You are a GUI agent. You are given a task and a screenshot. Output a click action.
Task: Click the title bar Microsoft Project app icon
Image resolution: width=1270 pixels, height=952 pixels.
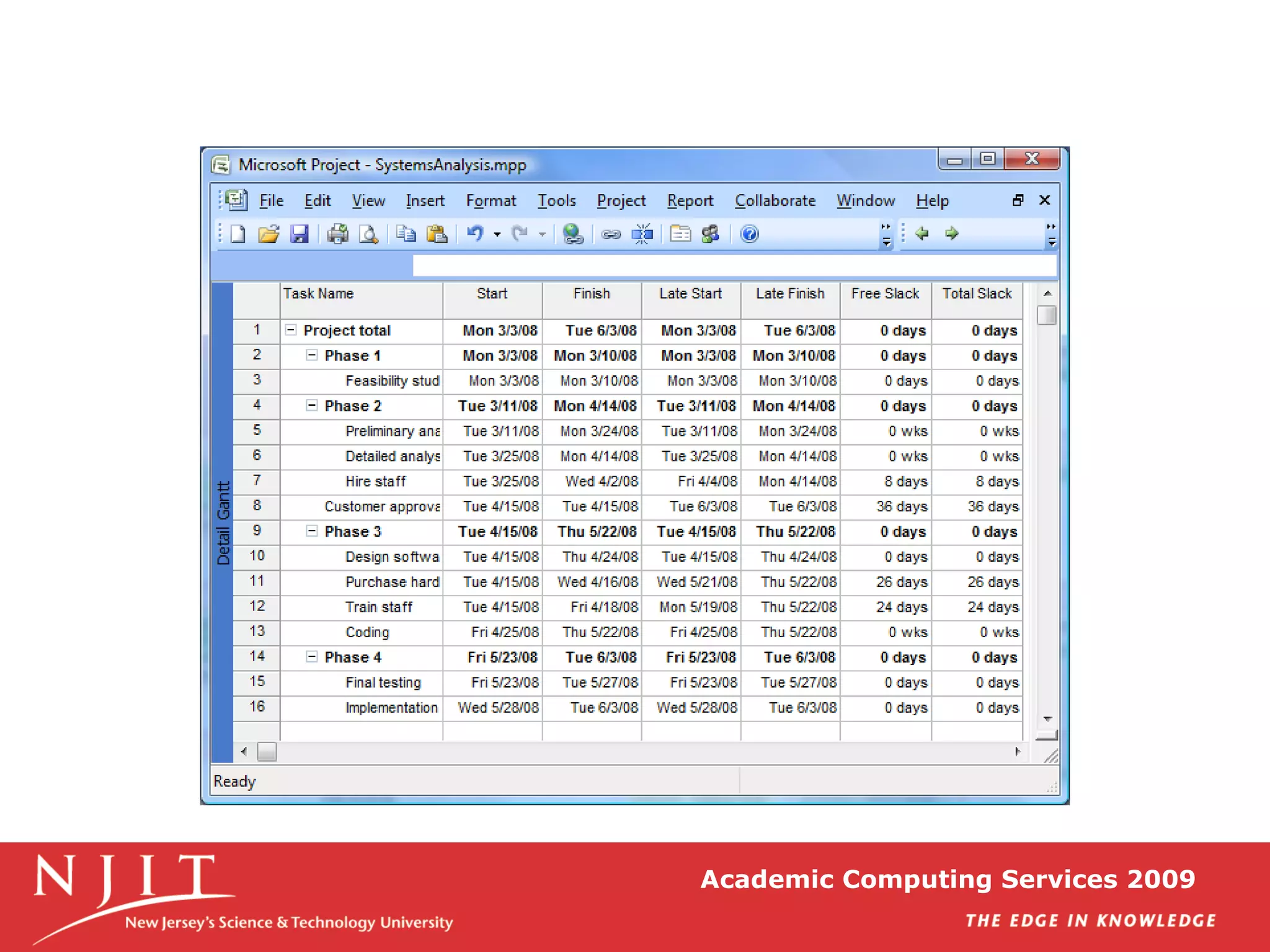pos(221,165)
